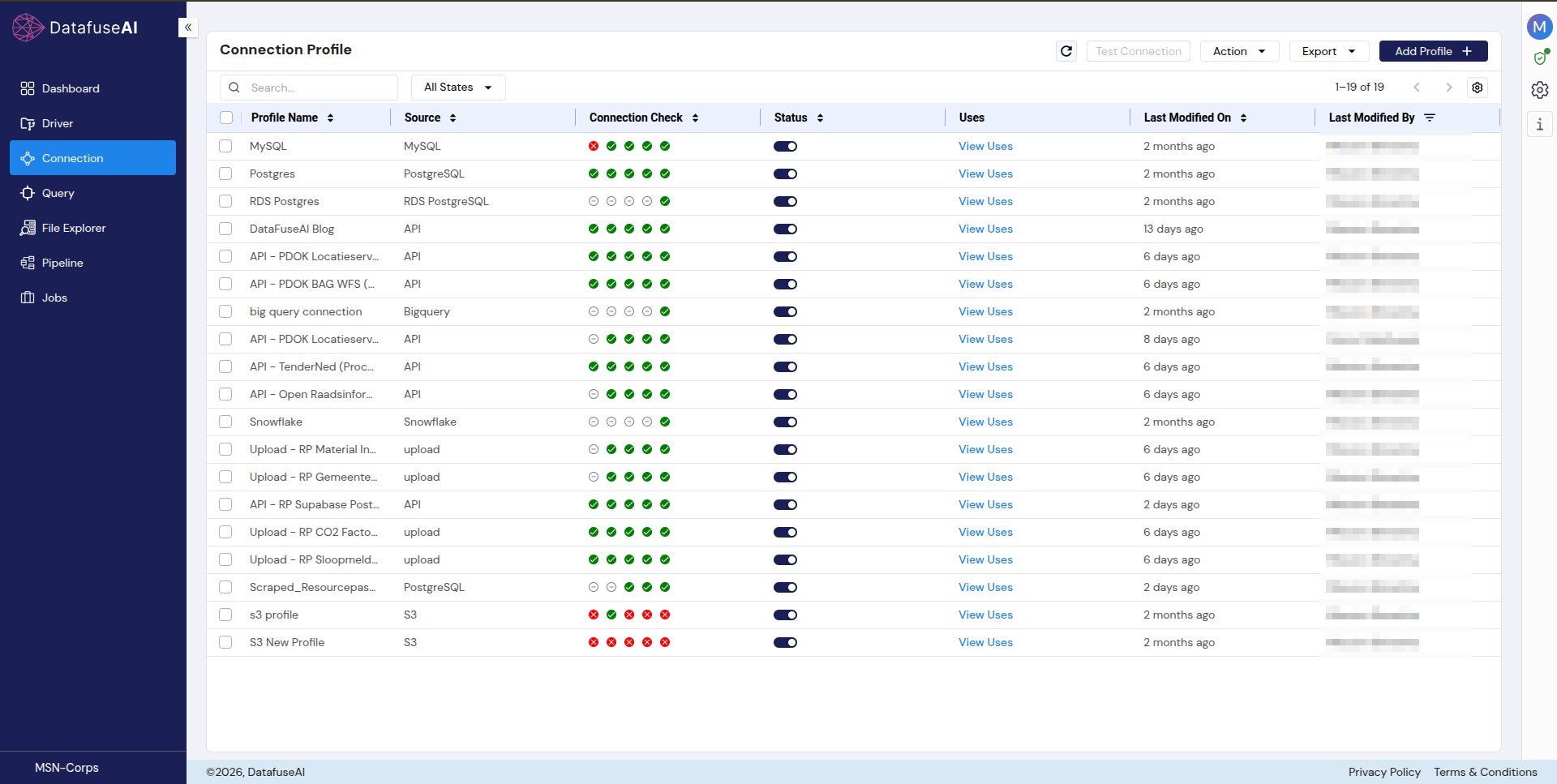The width and height of the screenshot is (1557, 784).
Task: Click the '13 days ago' modified cell
Action: tap(1173, 229)
